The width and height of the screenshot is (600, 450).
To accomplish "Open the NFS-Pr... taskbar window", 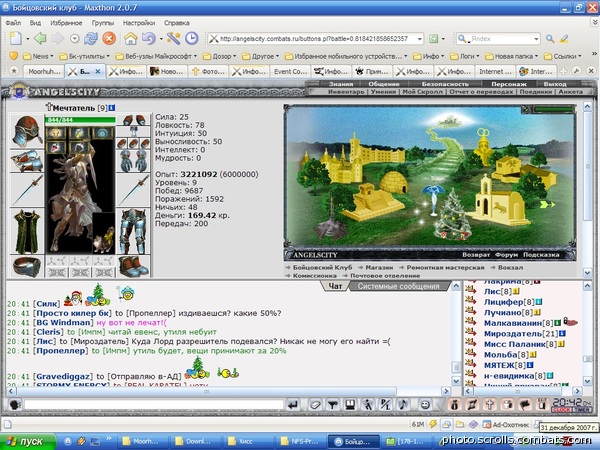I will 300,441.
